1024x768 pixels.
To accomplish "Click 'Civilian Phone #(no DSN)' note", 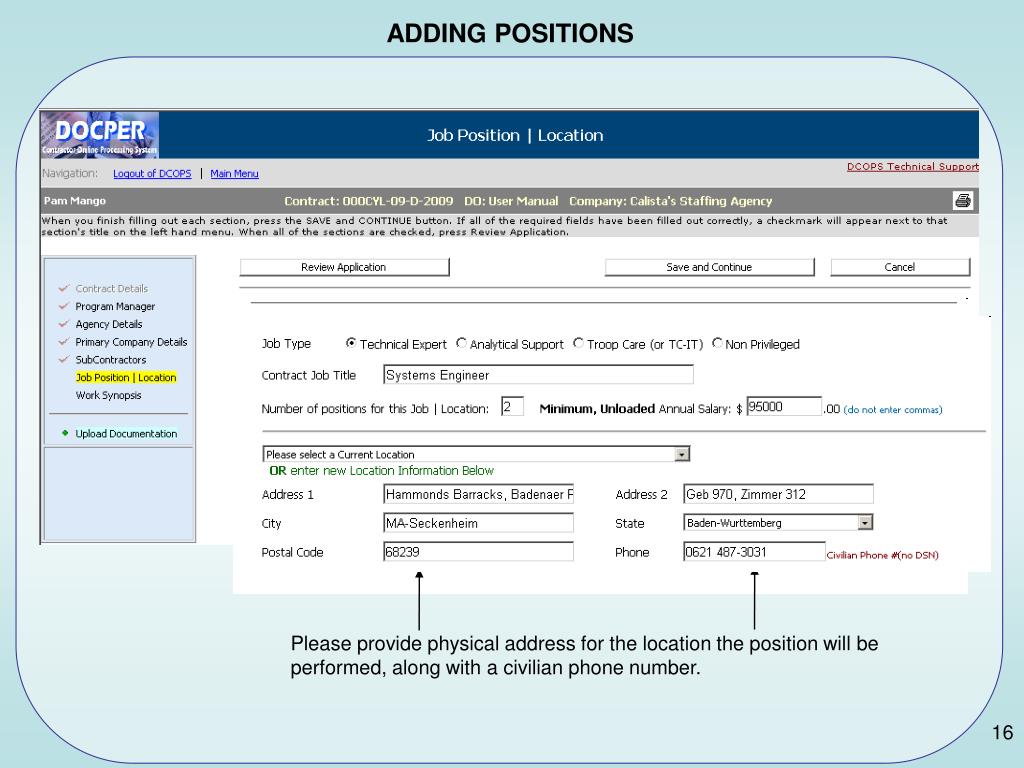I will pyautogui.click(x=882, y=555).
